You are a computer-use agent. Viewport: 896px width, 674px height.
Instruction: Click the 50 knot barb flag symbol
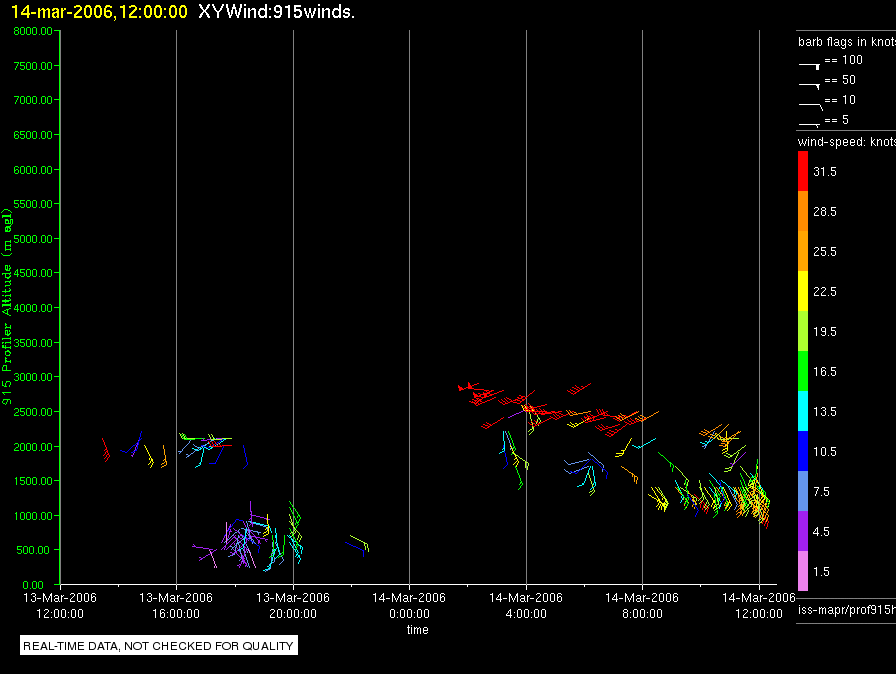click(809, 86)
